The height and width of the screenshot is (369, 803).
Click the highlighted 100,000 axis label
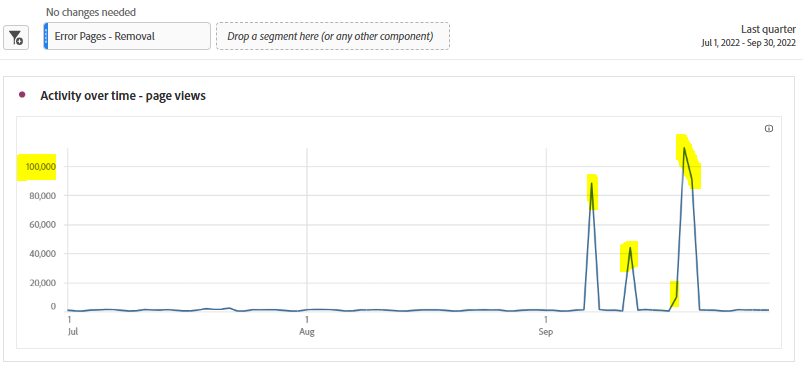pos(36,167)
